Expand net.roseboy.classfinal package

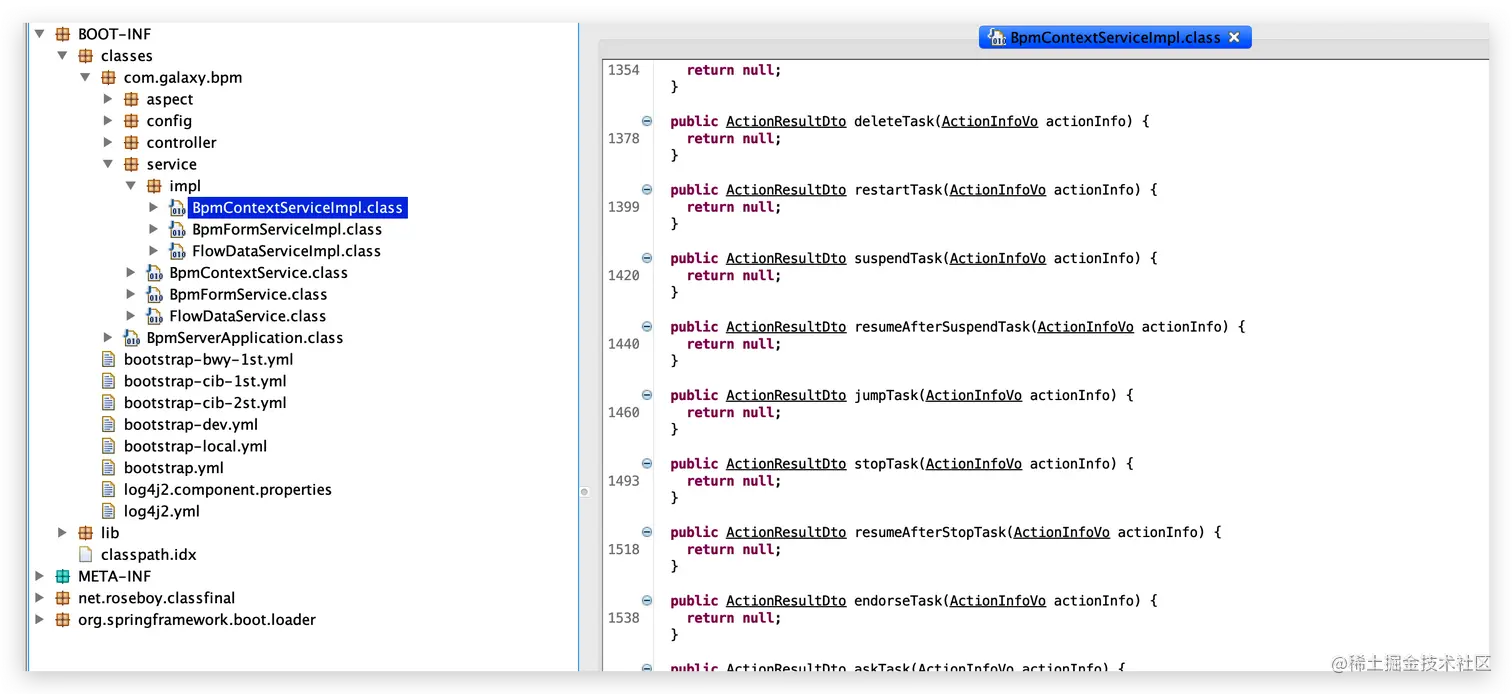tap(40, 598)
